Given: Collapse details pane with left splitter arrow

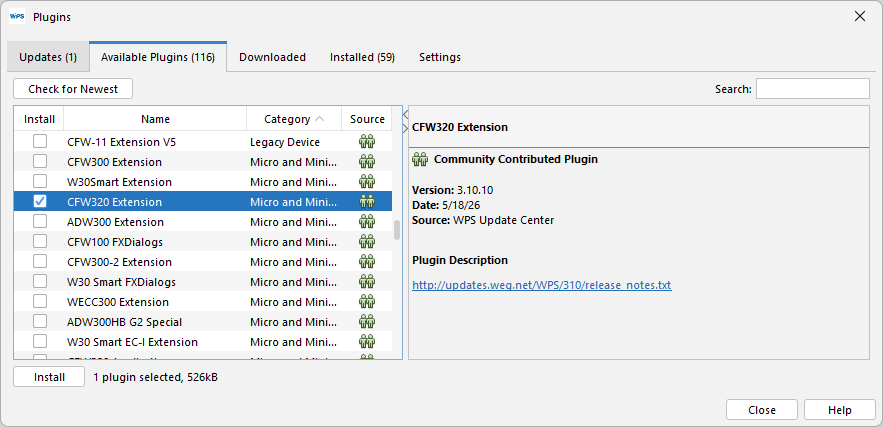Looking at the screenshot, I should tap(405, 114).
